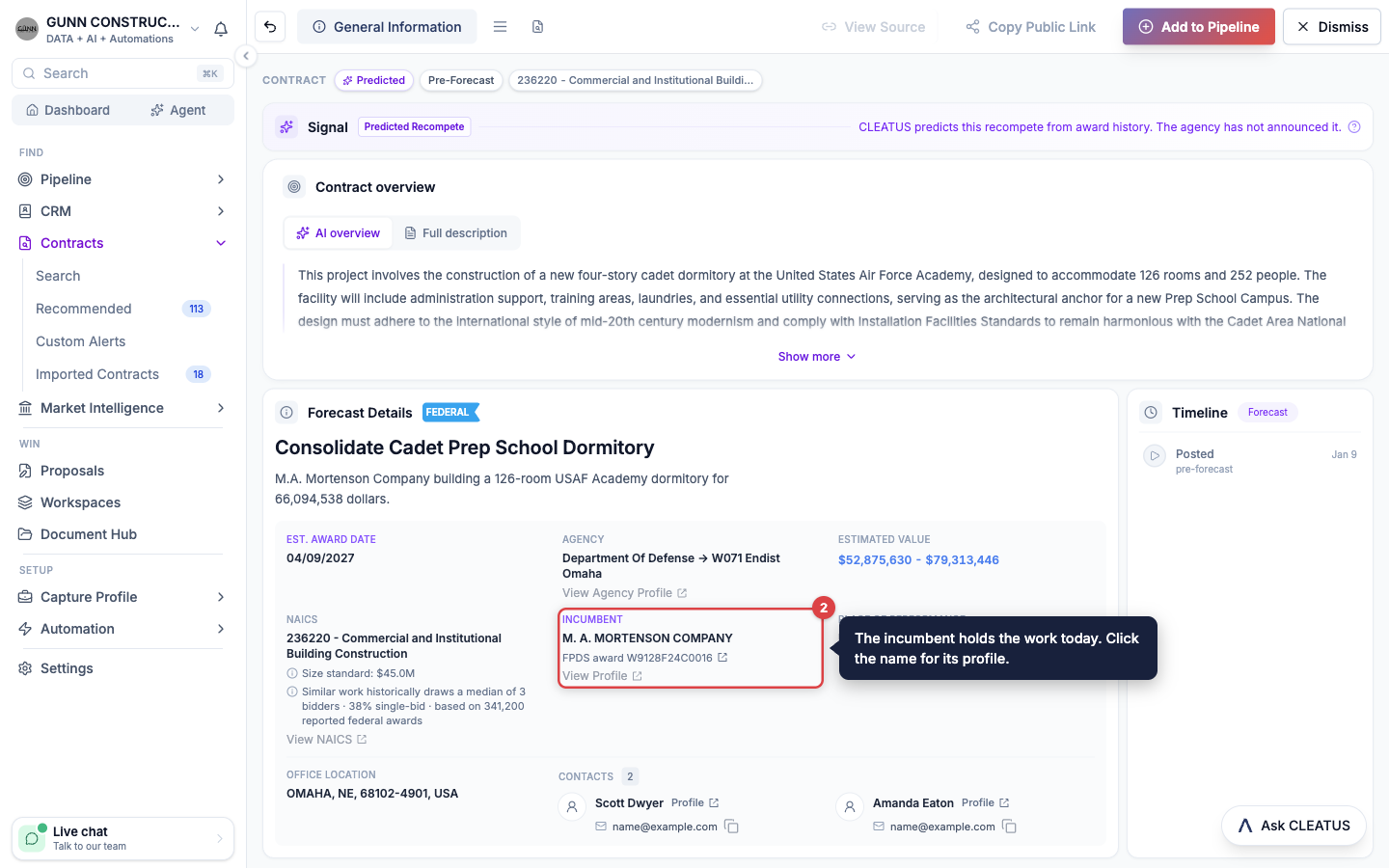The image size is (1389, 868).
Task: Click the timeline Posted play icon
Action: 1155,455
